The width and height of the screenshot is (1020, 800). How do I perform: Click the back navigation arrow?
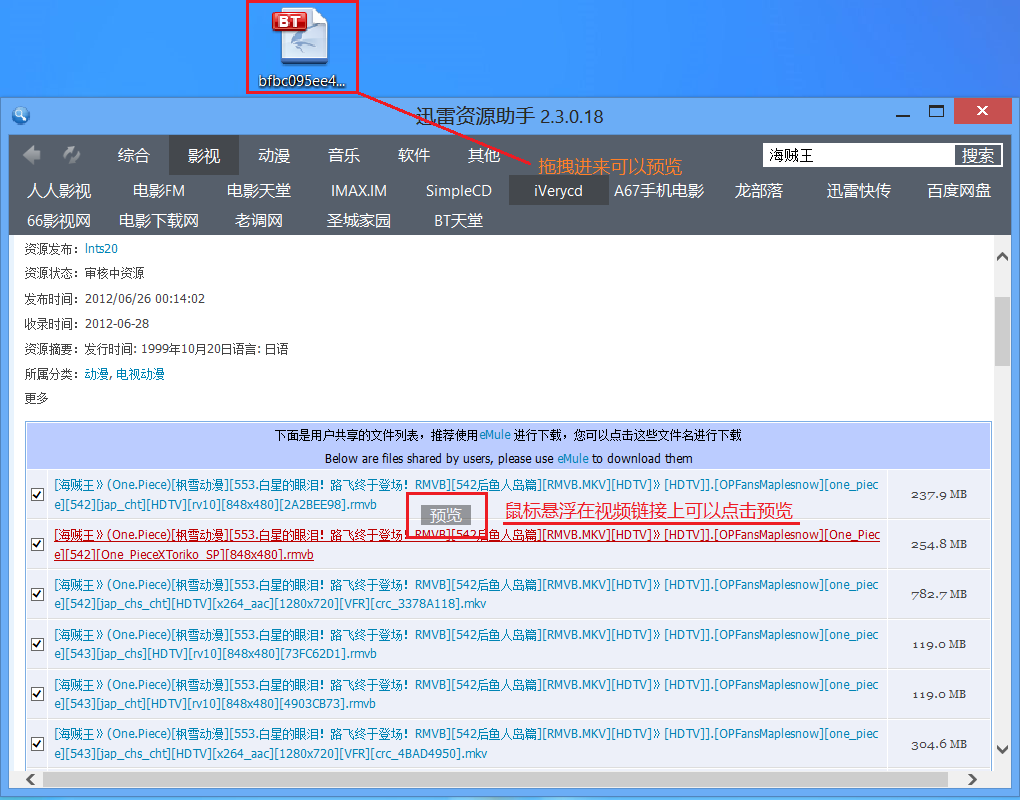pos(30,154)
